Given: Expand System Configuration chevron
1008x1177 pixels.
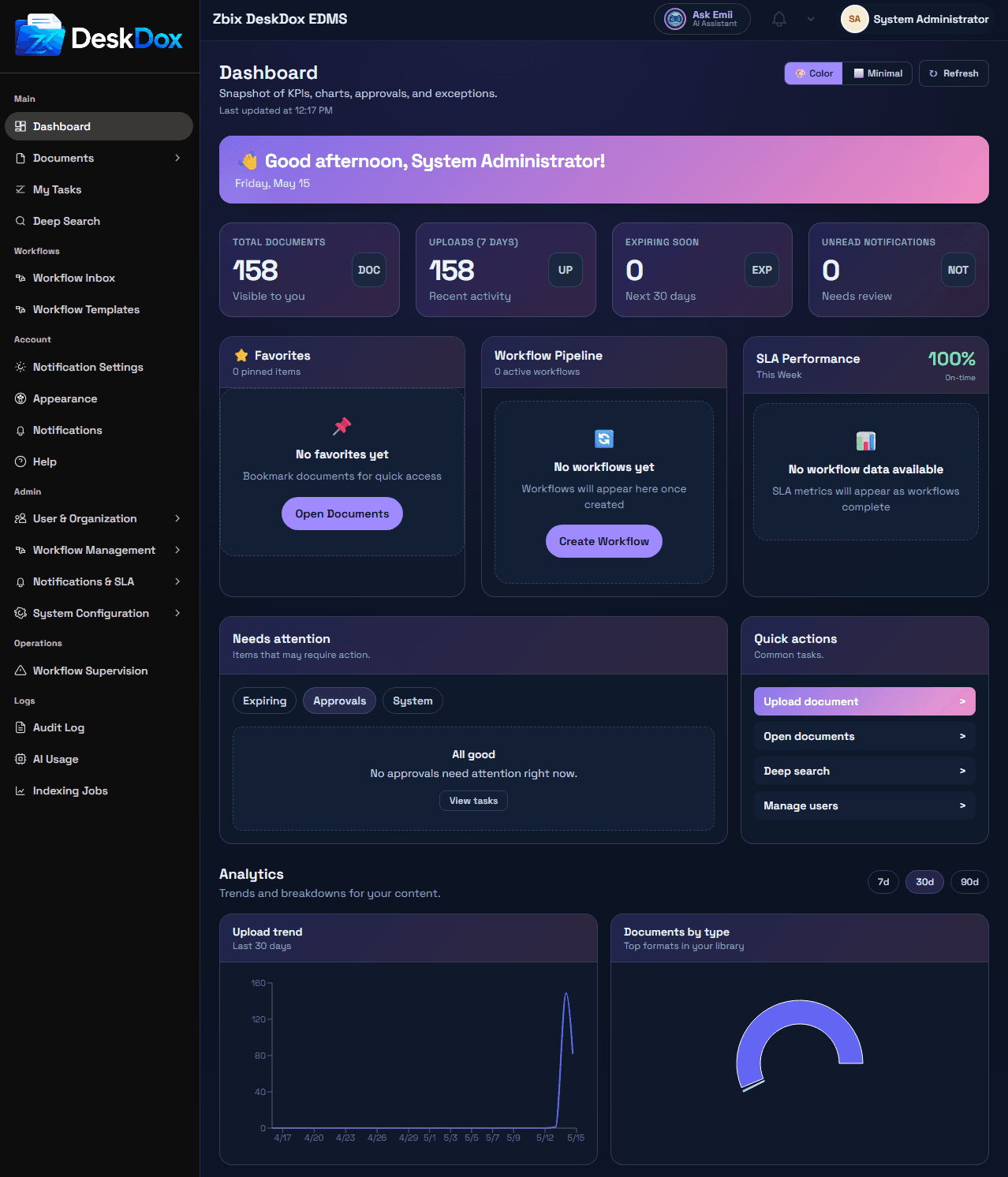Looking at the screenshot, I should point(177,613).
